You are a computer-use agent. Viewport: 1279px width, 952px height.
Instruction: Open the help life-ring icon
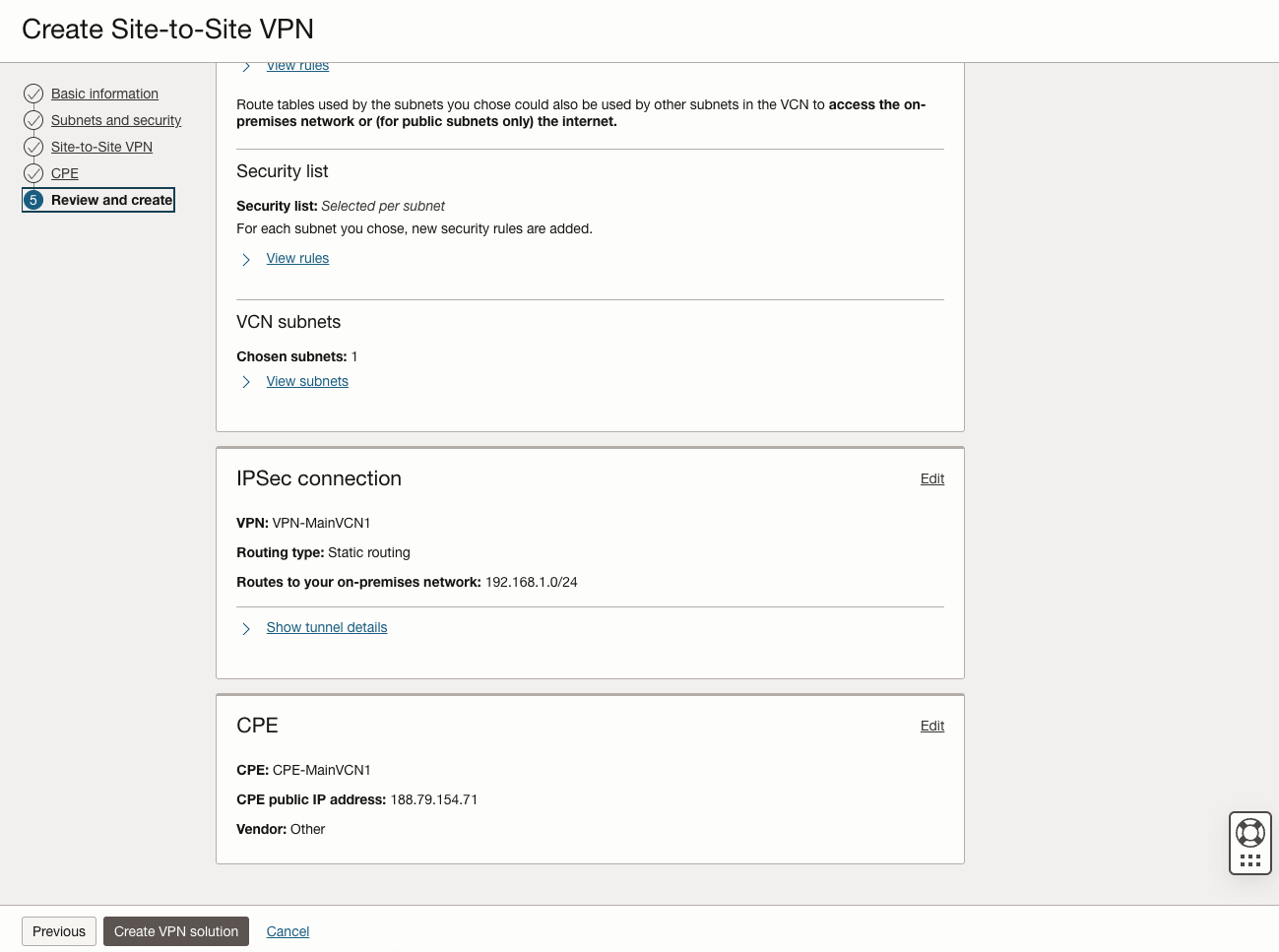(x=1249, y=832)
